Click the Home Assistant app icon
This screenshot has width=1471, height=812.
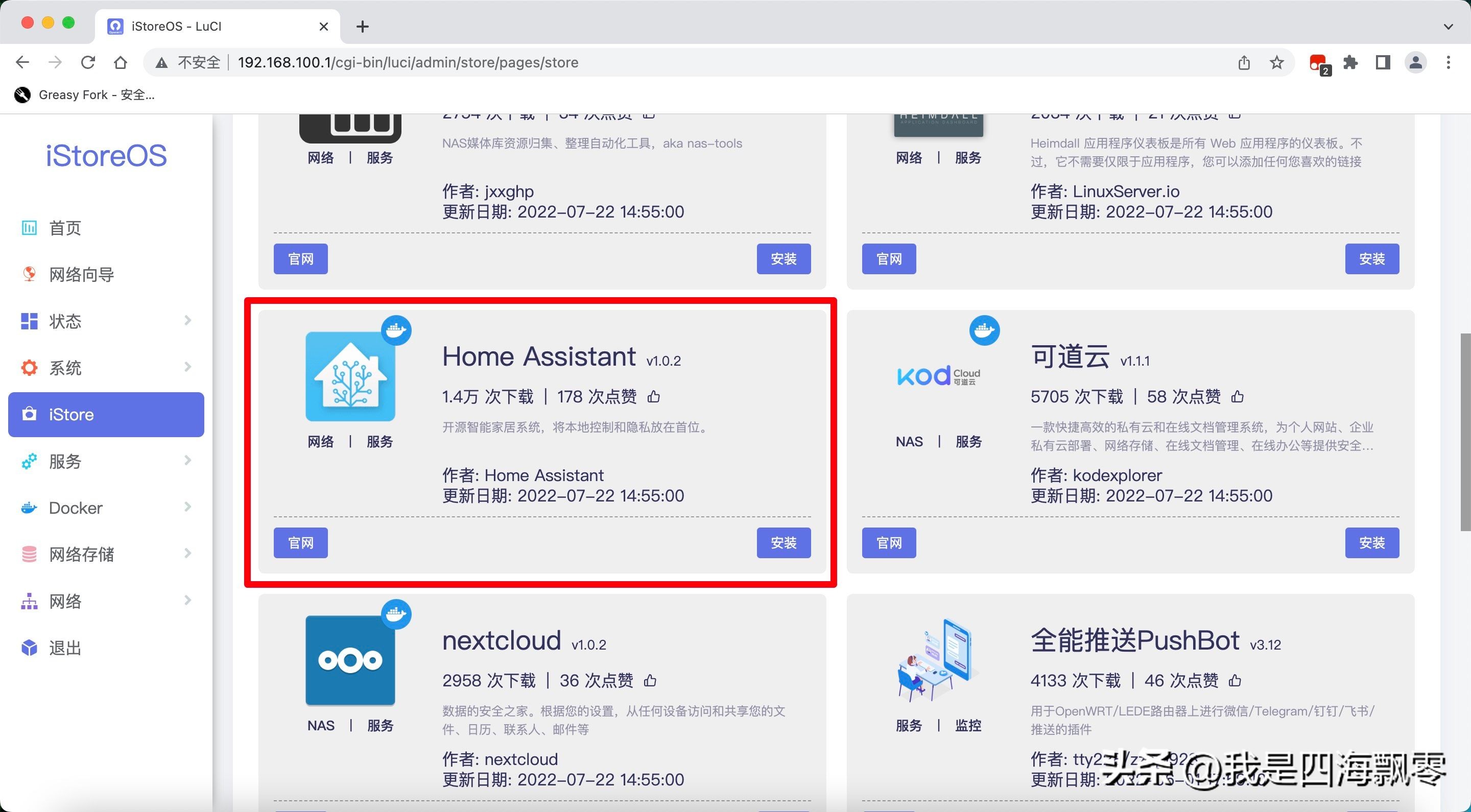(350, 376)
